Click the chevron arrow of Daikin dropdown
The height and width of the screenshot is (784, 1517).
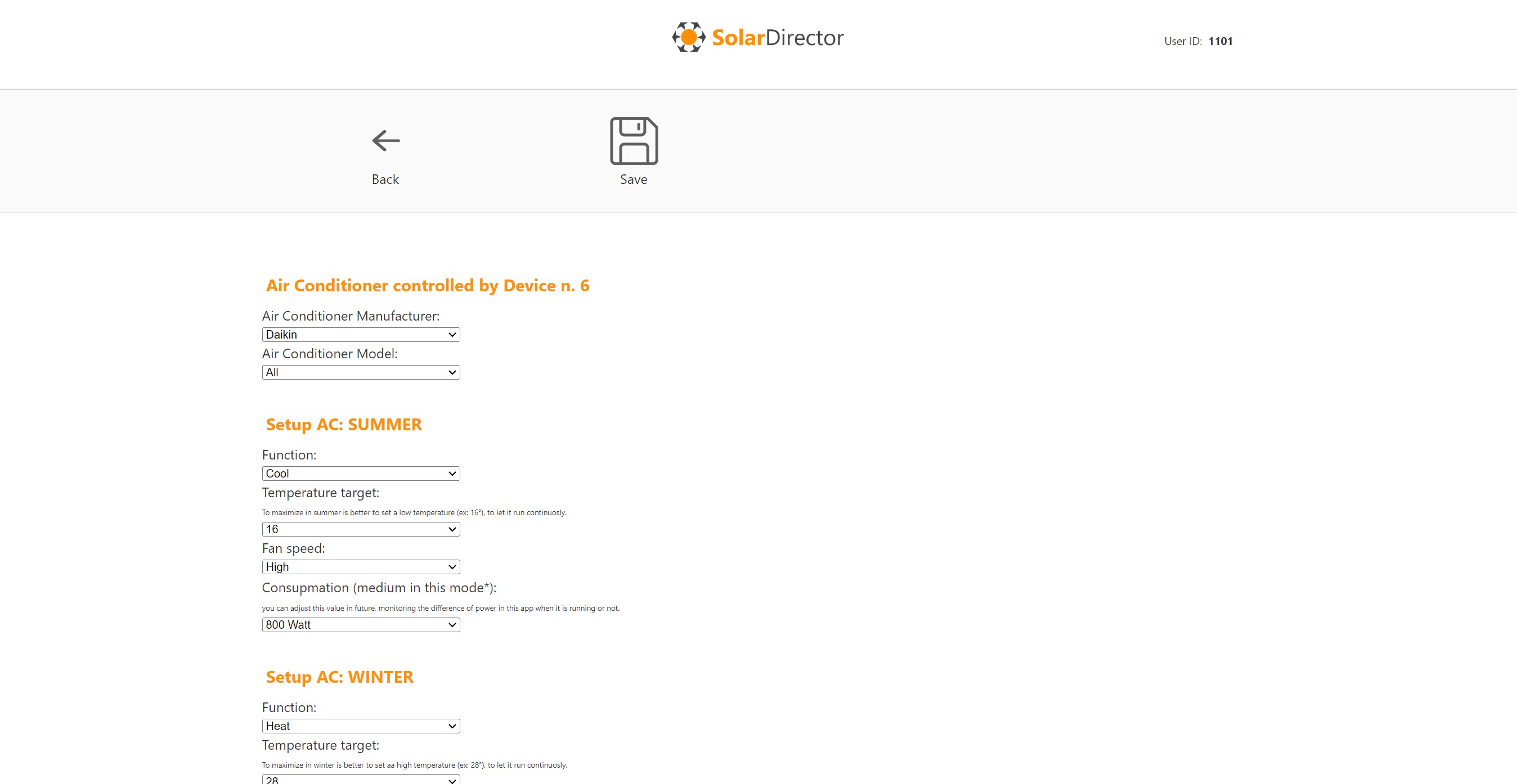tap(452, 335)
